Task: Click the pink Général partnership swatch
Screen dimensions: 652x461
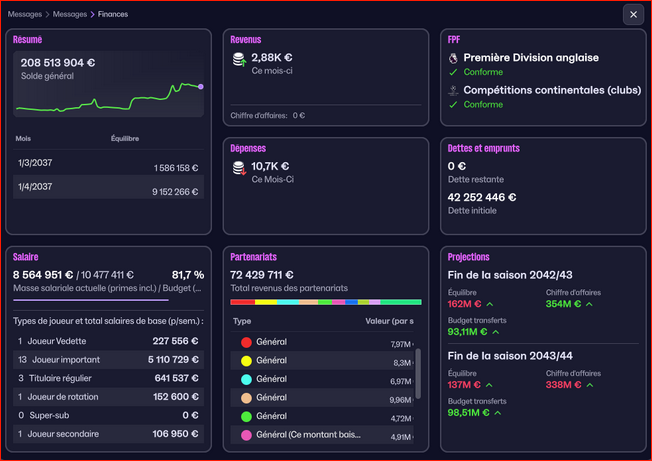Action: 245,436
